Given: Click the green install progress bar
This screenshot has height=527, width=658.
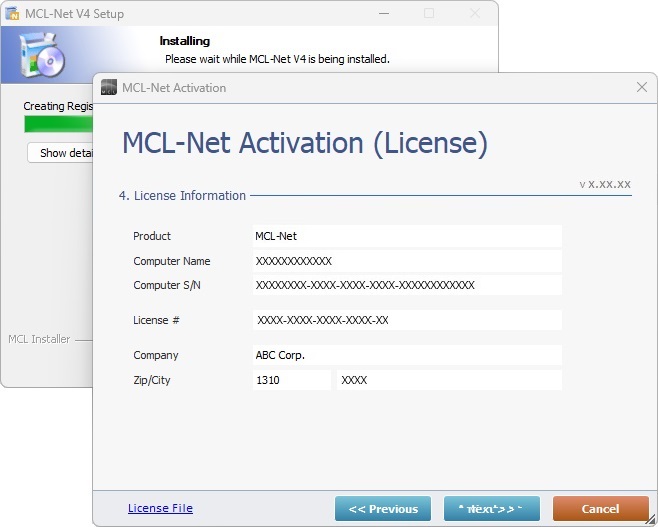Looking at the screenshot, I should click(58, 124).
